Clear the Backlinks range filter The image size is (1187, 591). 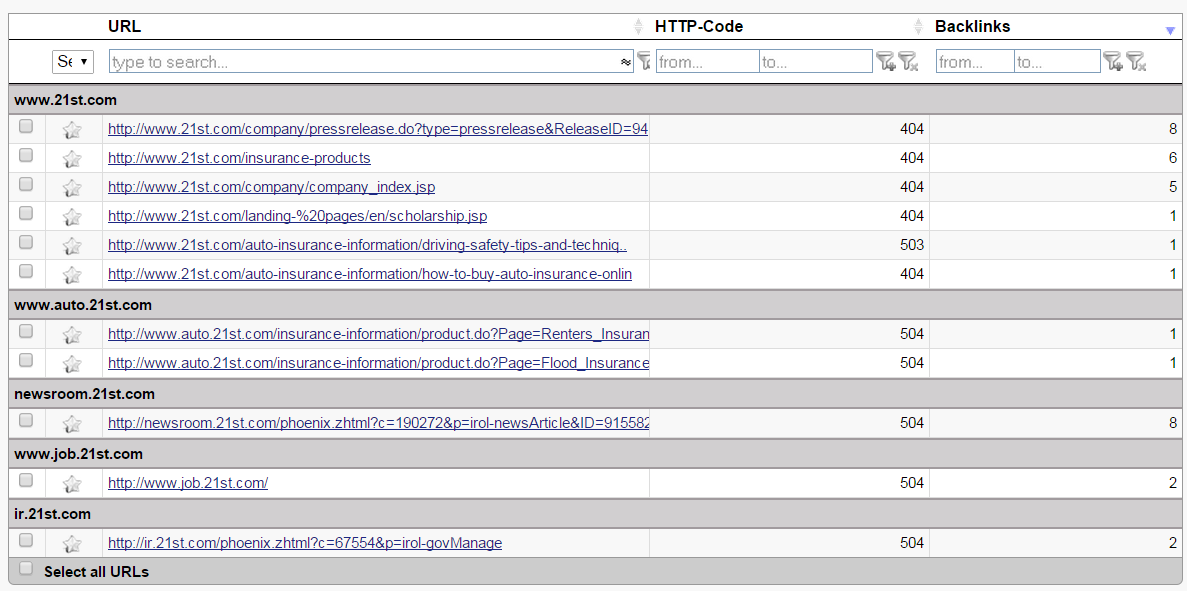pos(1136,62)
